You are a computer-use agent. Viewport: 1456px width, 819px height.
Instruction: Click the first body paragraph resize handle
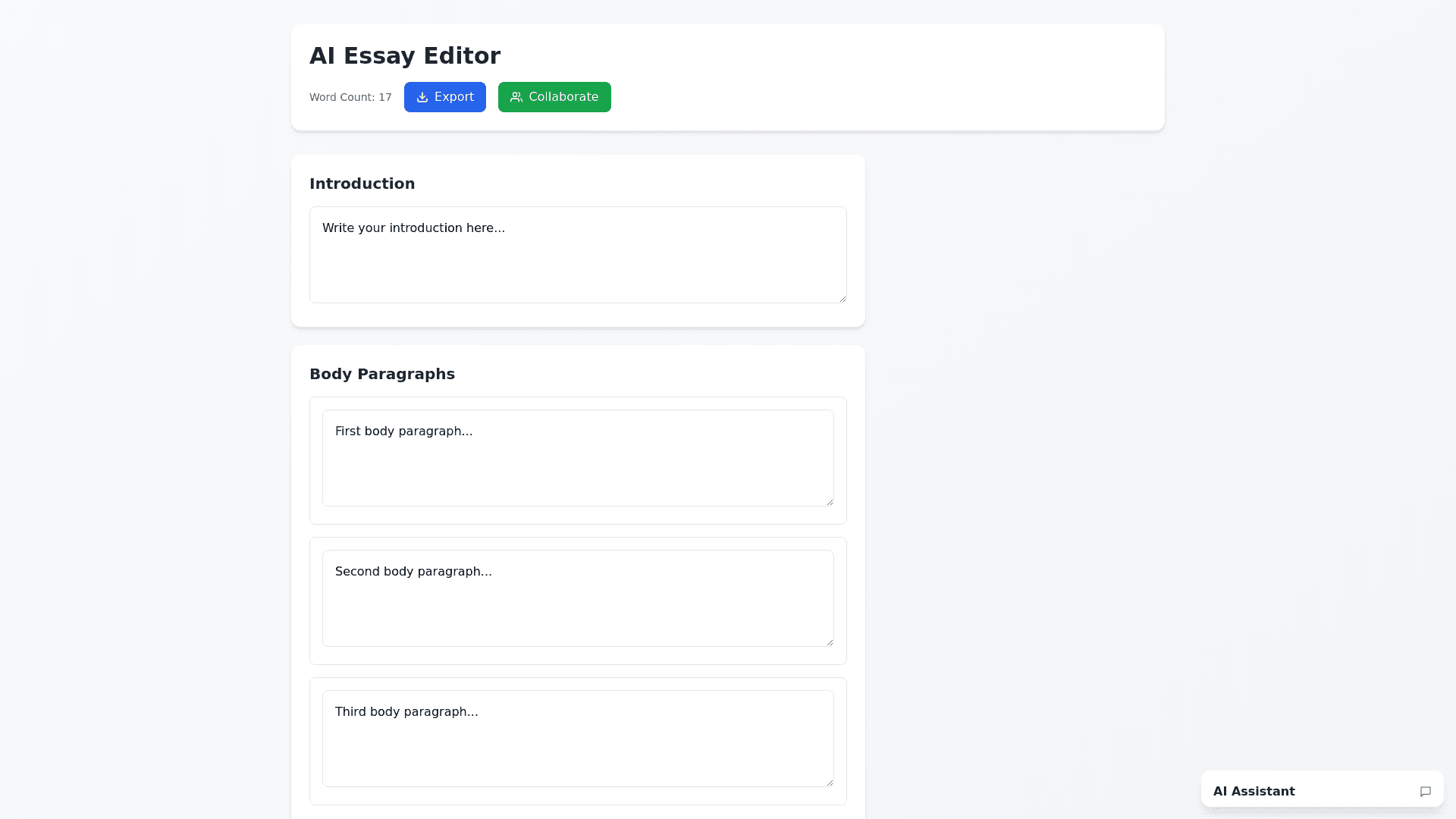[830, 502]
